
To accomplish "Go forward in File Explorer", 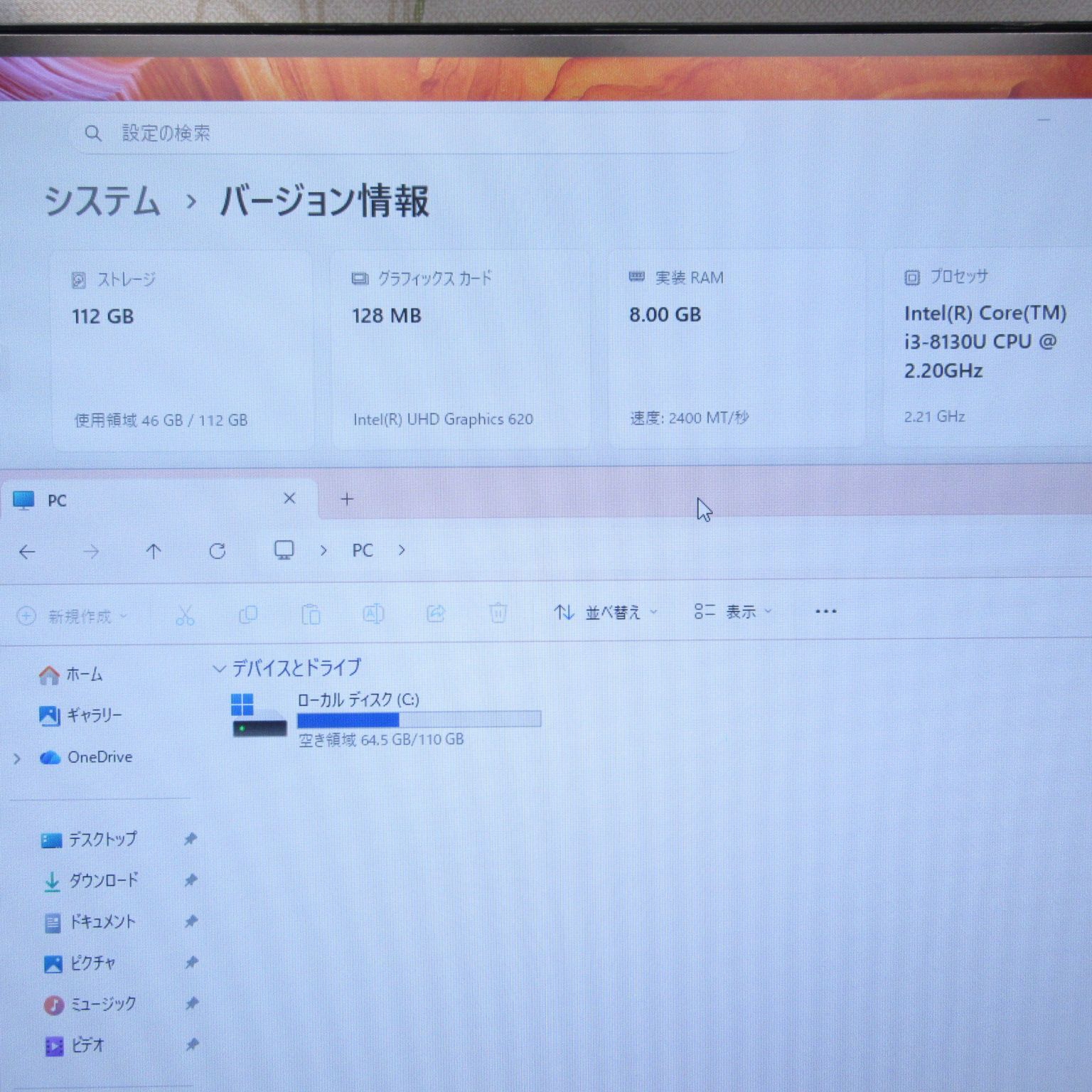I will (x=91, y=552).
